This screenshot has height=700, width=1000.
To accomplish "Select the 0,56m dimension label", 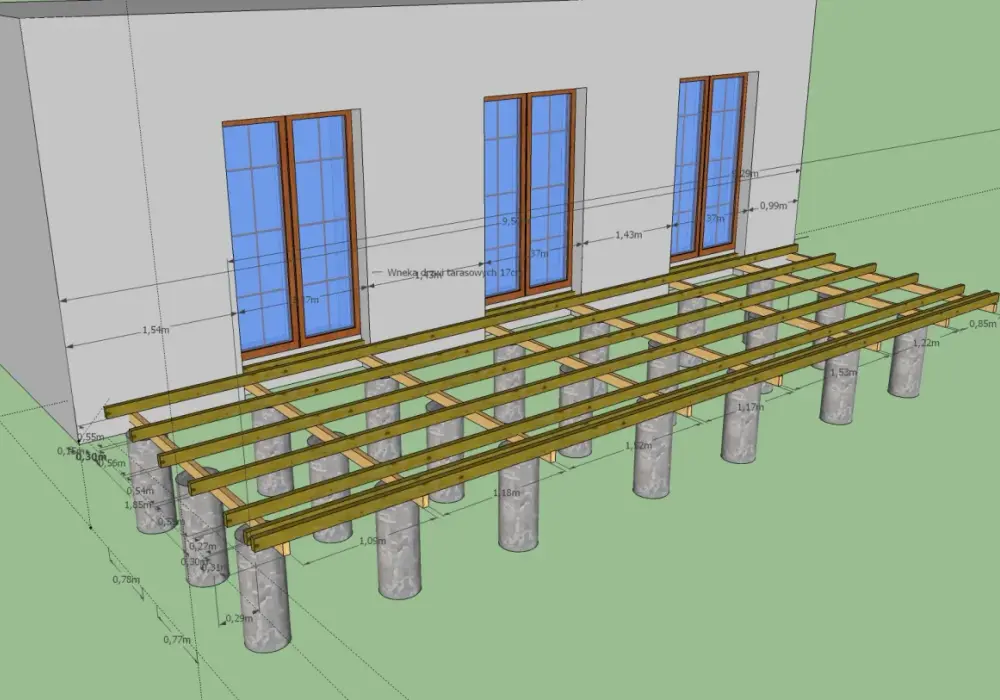I will [112, 463].
